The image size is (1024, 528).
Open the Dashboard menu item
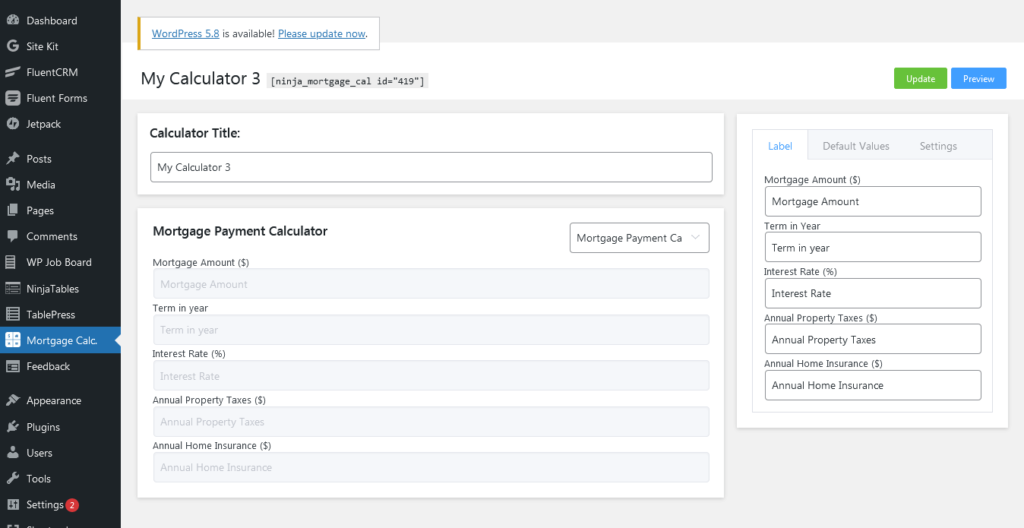(x=60, y=20)
